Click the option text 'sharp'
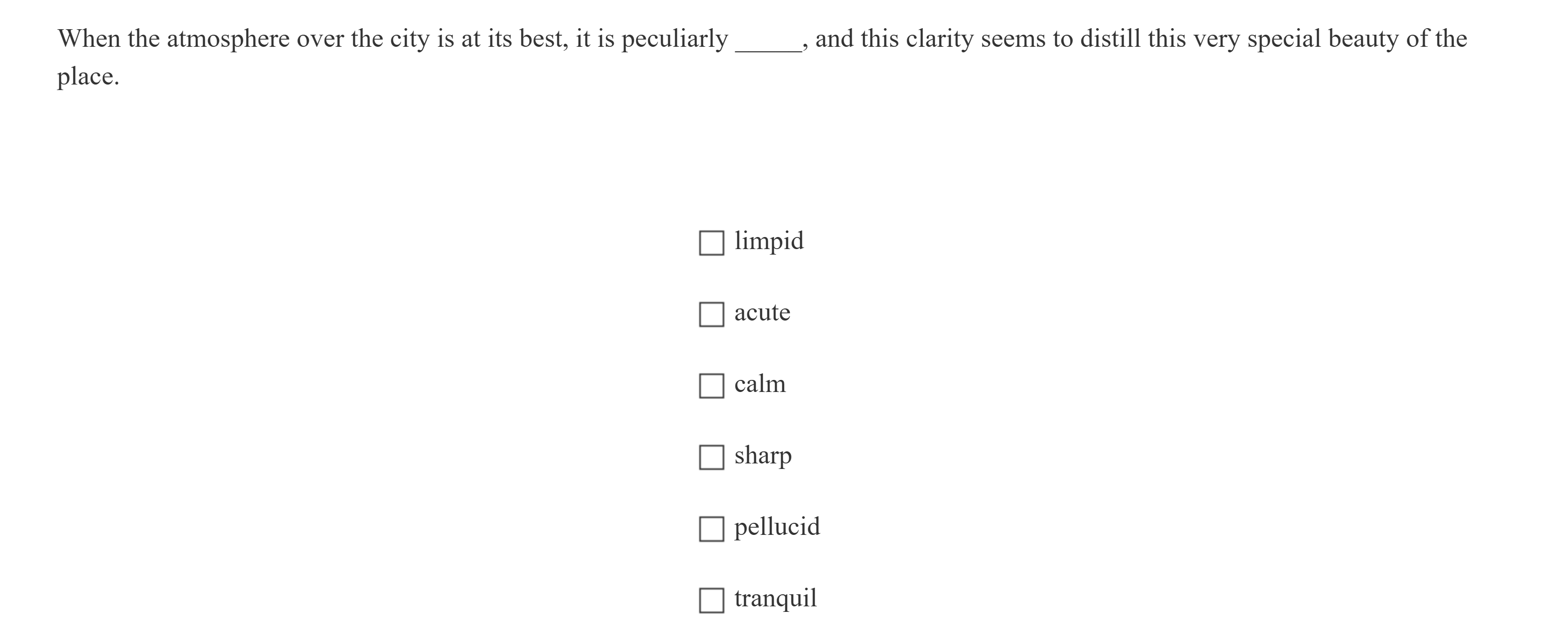 763,456
